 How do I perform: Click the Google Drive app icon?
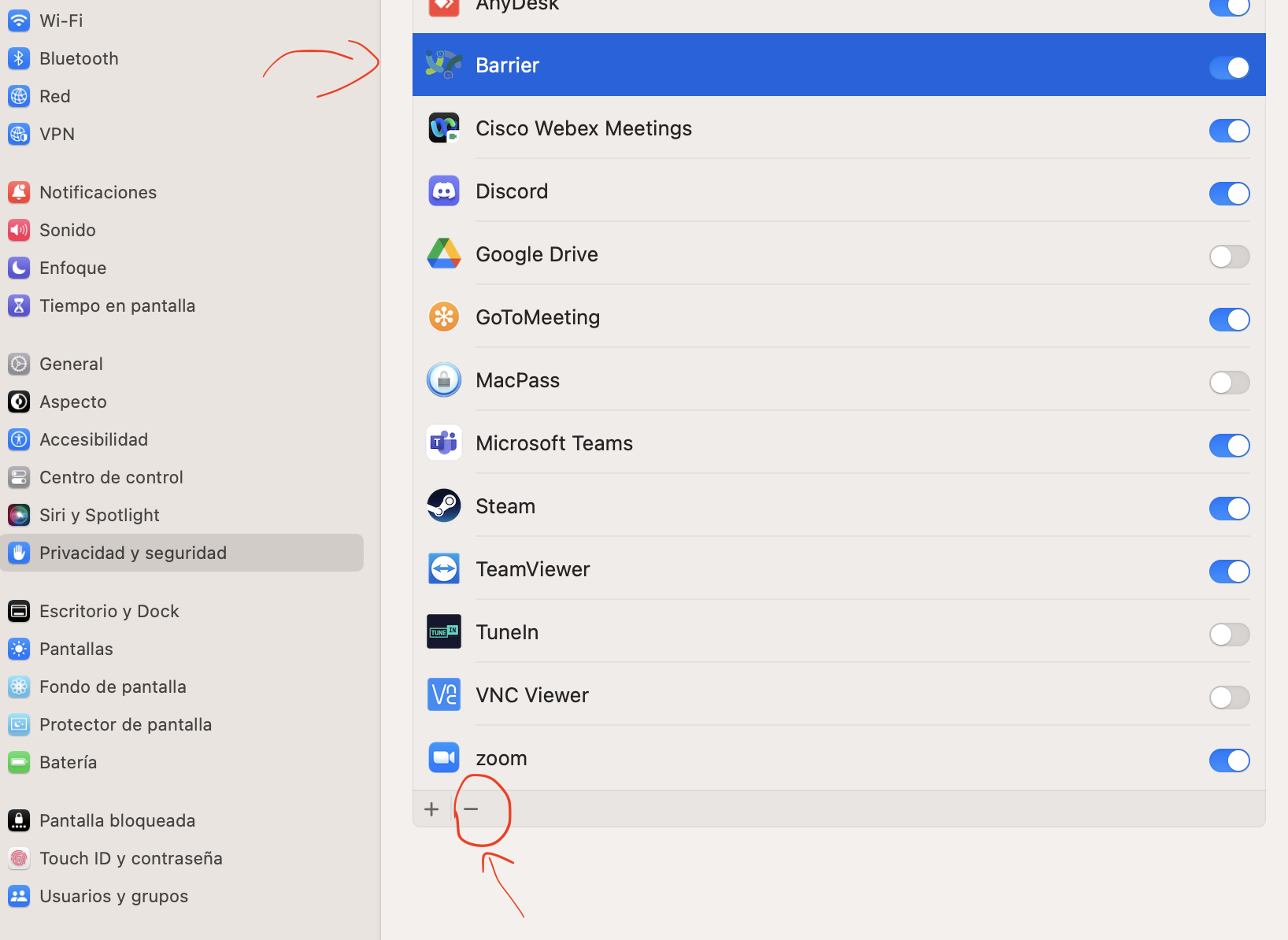coord(444,254)
